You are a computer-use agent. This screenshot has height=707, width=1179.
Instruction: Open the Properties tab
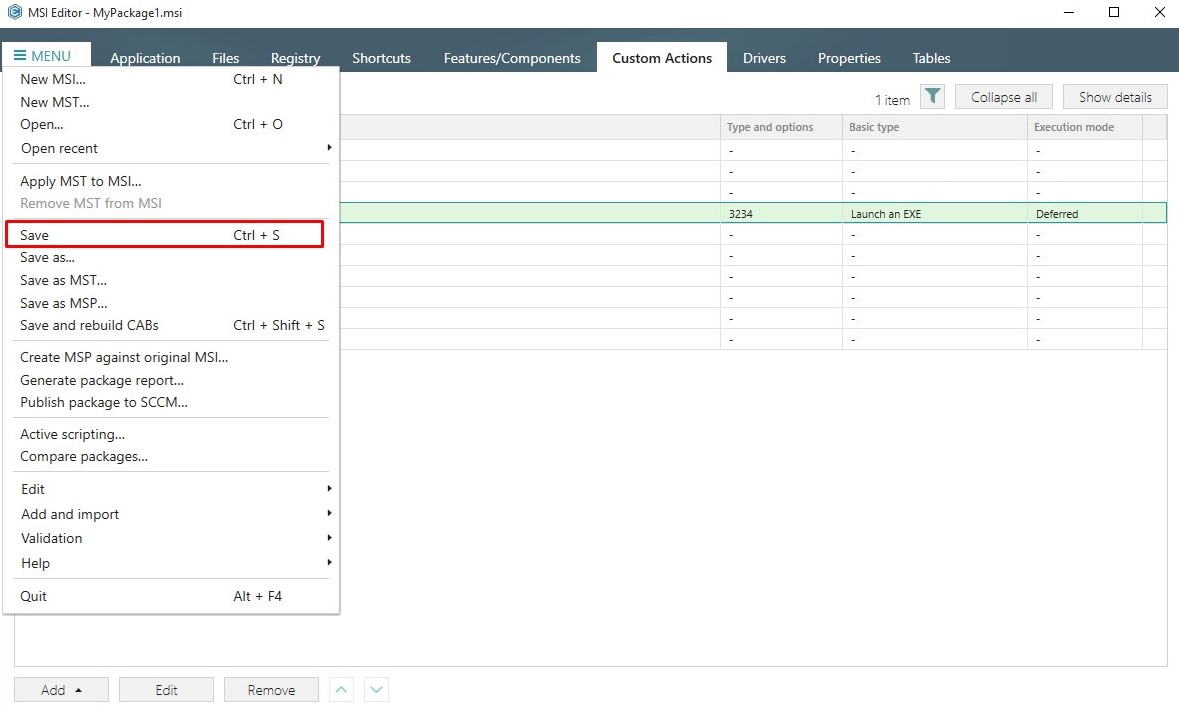coord(849,58)
